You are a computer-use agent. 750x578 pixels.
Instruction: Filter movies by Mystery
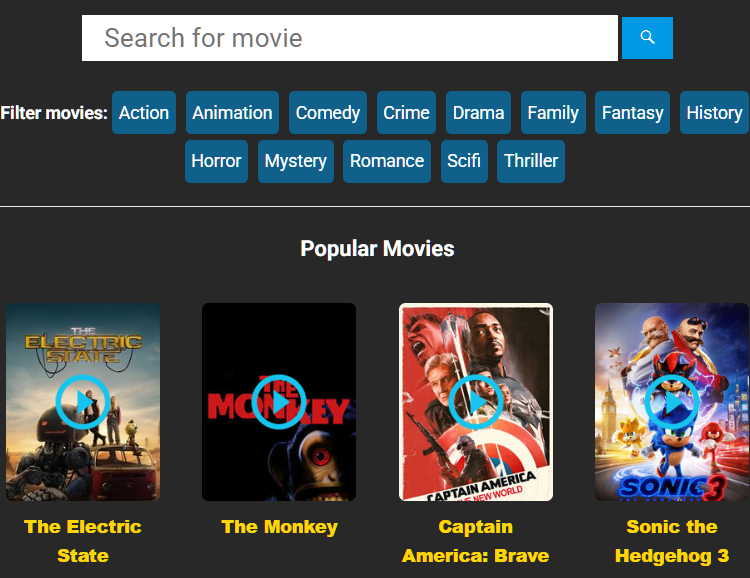point(295,161)
